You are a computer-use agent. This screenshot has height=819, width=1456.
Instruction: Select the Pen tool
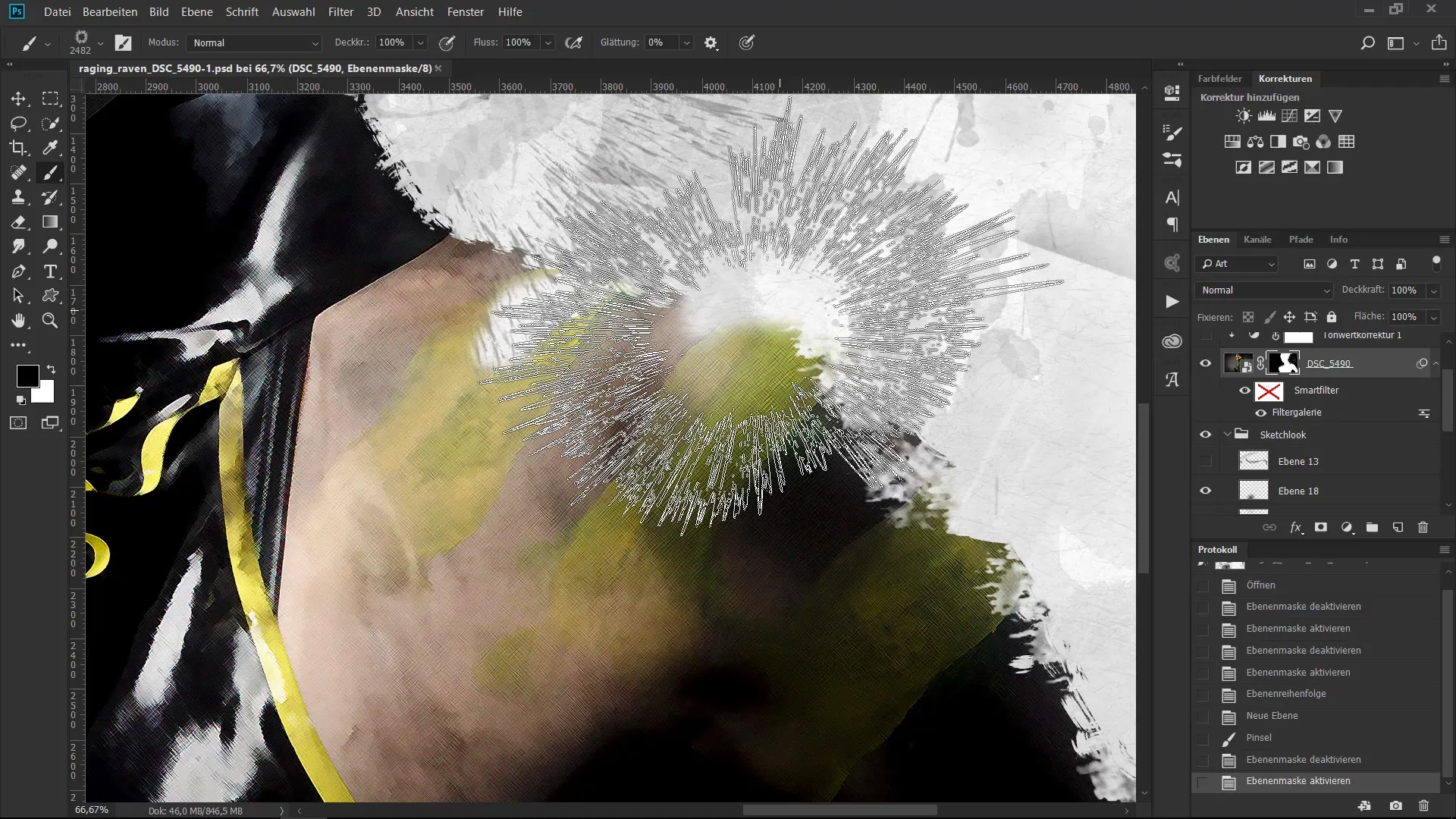(x=18, y=271)
